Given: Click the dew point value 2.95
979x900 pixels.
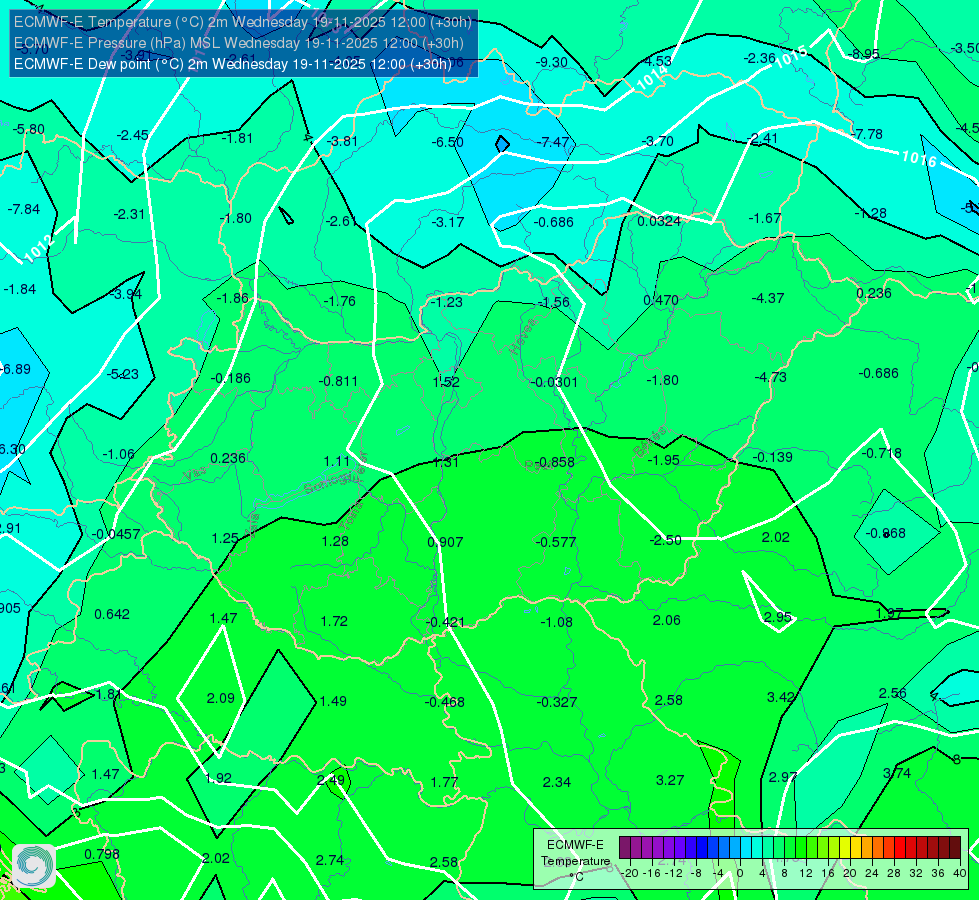Looking at the screenshot, I should 777,617.
